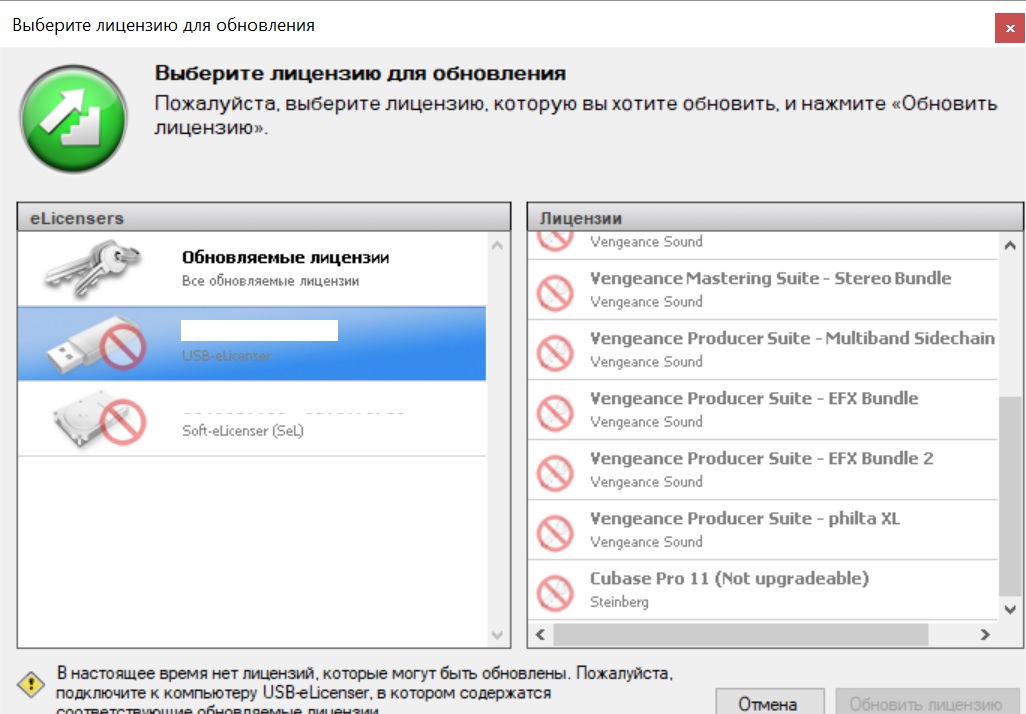Click the Лицензии column header
This screenshot has width=1026, height=714.
[x=775, y=218]
